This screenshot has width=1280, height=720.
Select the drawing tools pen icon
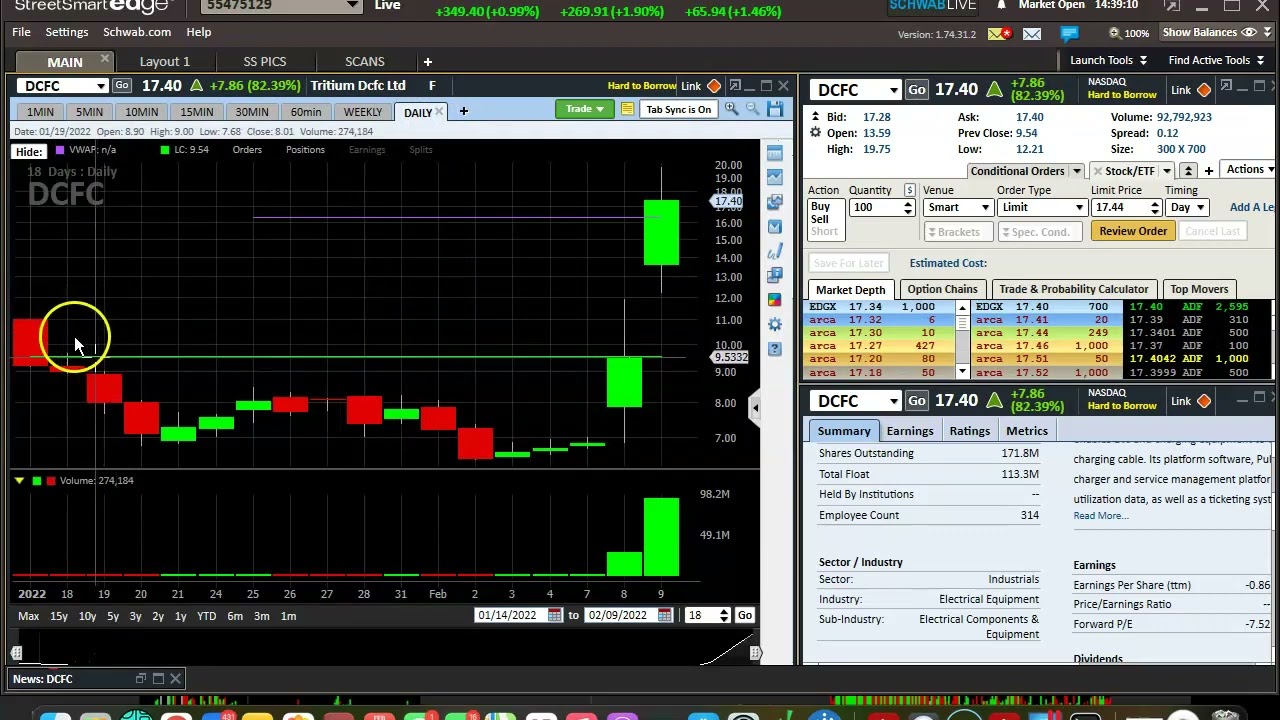tap(775, 250)
